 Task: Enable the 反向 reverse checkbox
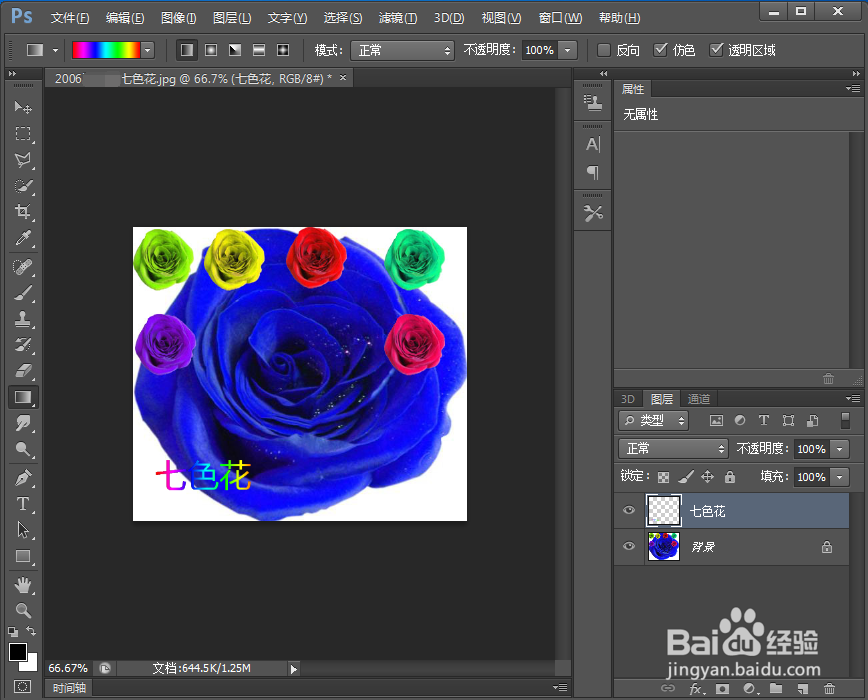click(604, 50)
